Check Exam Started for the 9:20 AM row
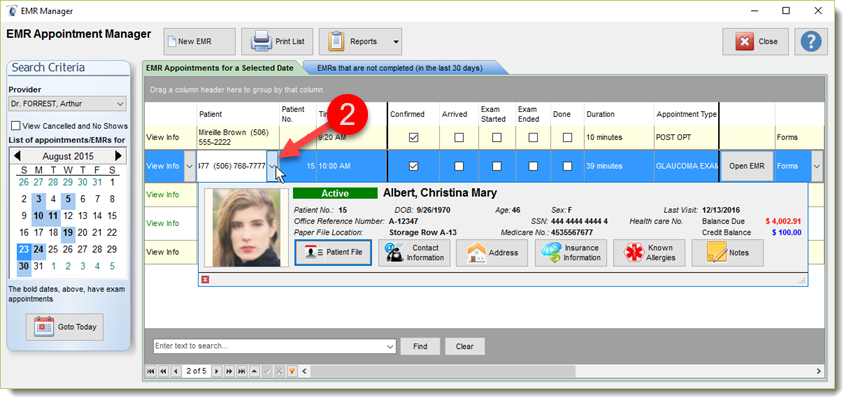Screen dimensions: 850x404 (497, 138)
